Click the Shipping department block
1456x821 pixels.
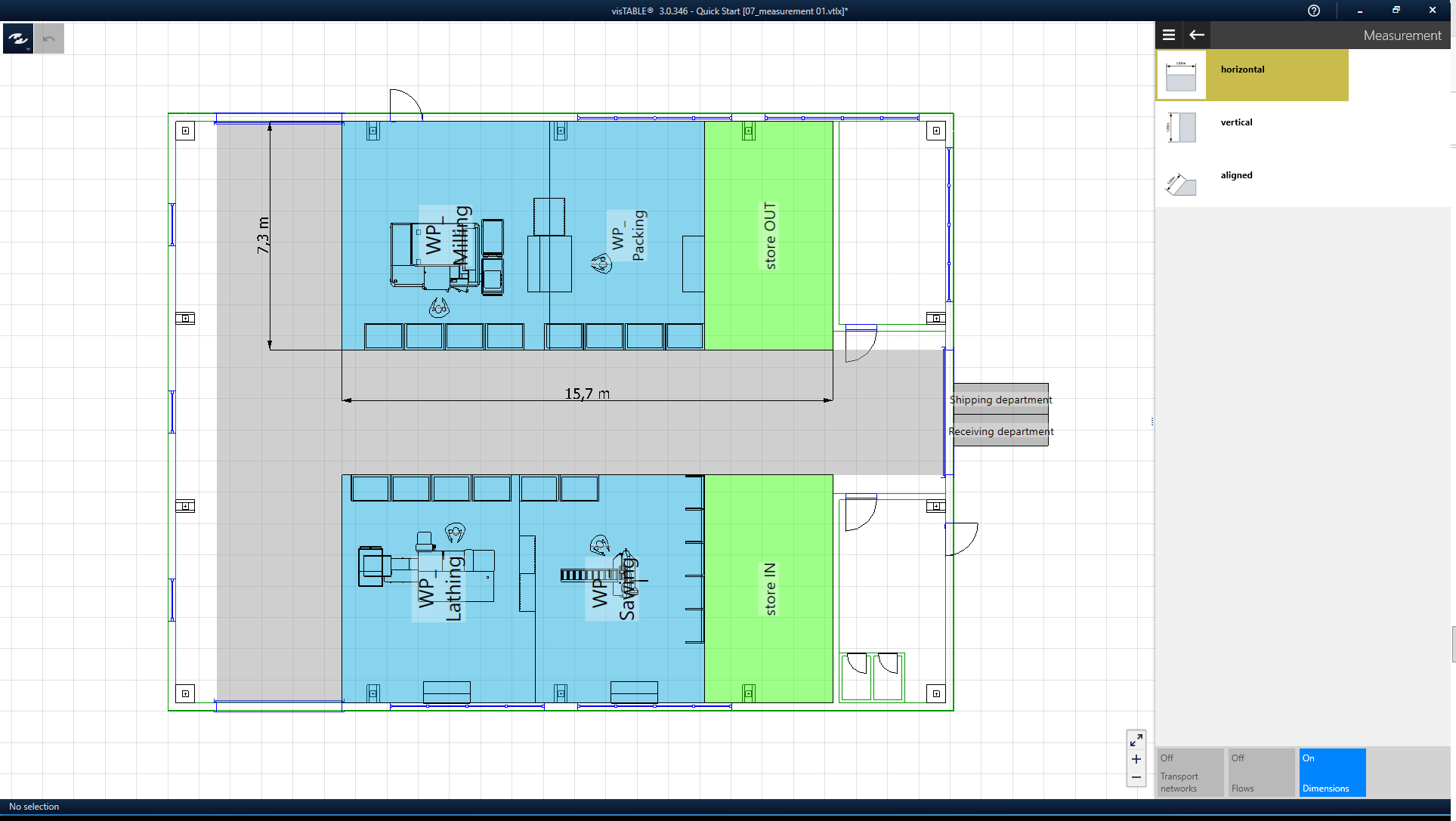(1000, 400)
